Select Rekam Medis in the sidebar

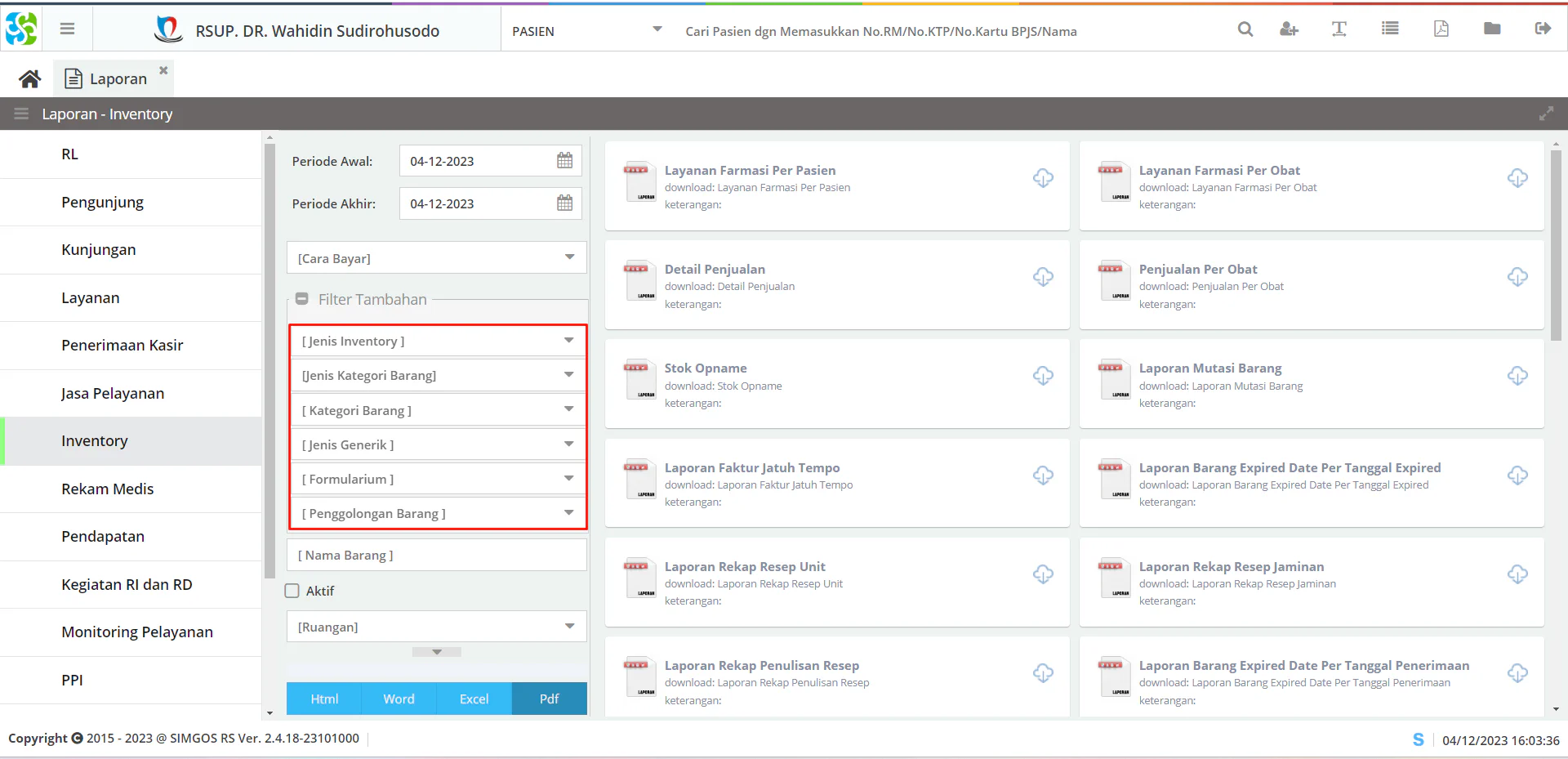[108, 489]
